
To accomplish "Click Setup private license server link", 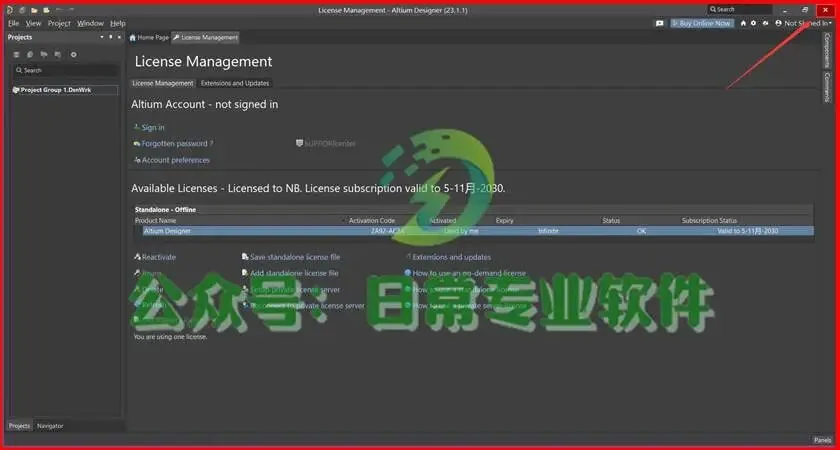I will click(295, 290).
